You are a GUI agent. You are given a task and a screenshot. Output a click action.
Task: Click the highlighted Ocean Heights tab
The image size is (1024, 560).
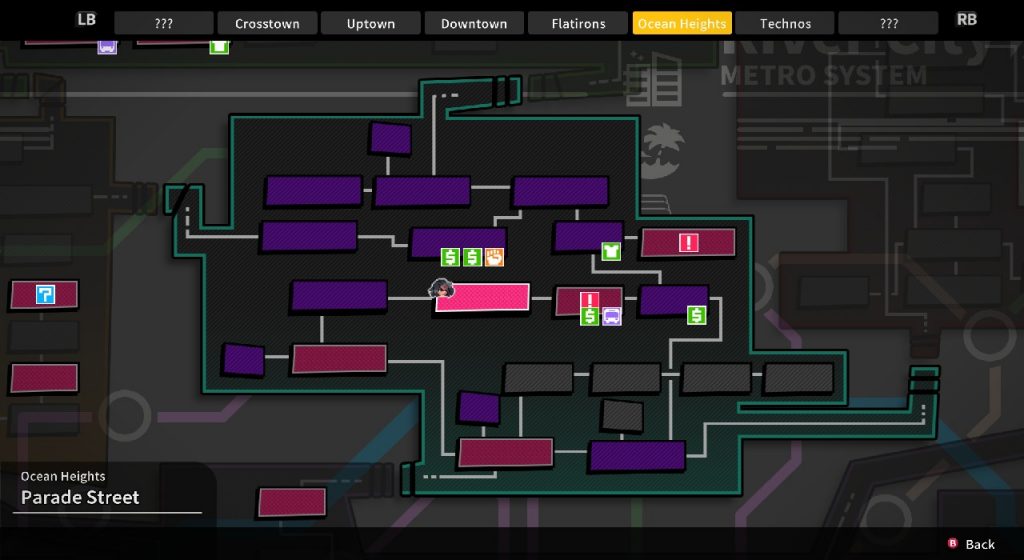[x=682, y=23]
